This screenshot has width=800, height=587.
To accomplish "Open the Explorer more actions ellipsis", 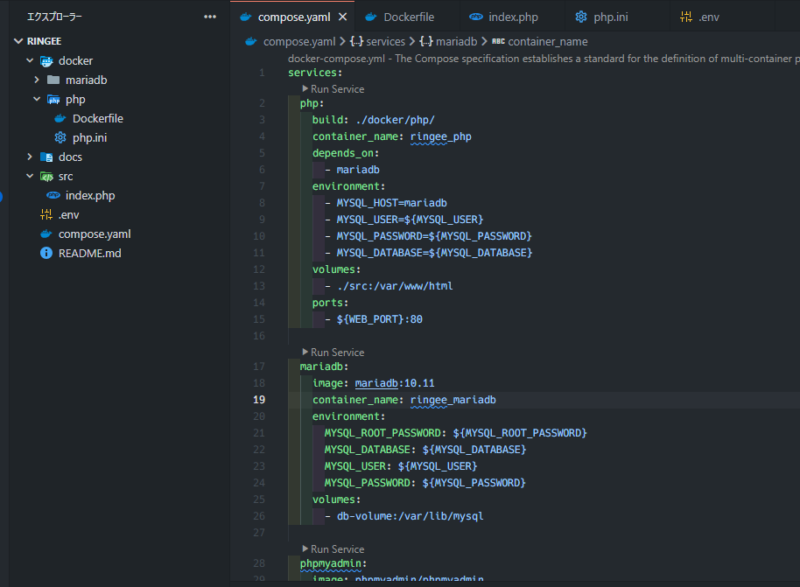I will (x=209, y=17).
